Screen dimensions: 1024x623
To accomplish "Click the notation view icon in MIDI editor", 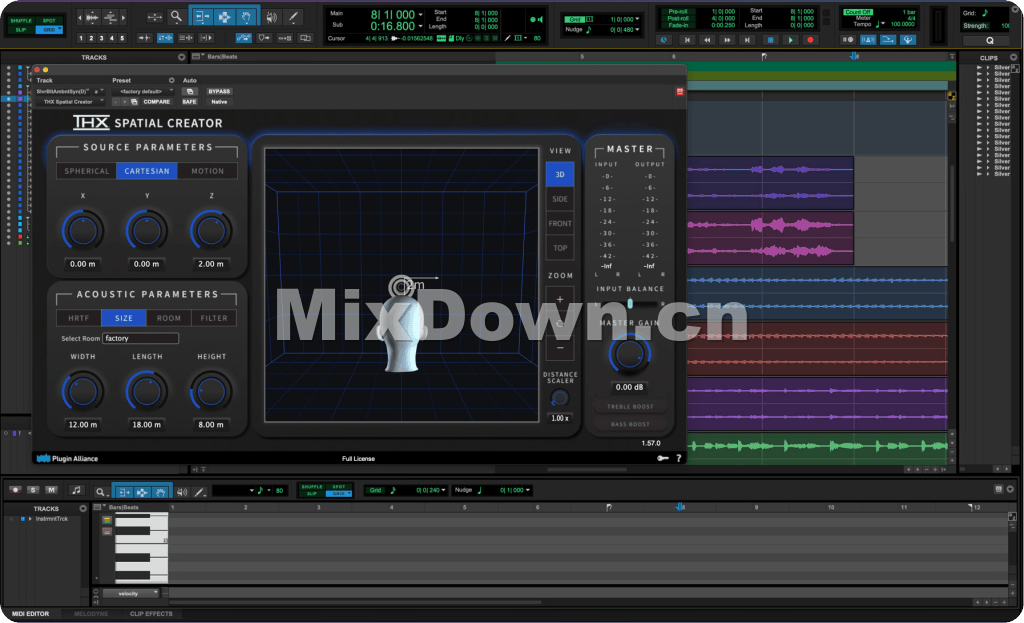I will [x=76, y=490].
